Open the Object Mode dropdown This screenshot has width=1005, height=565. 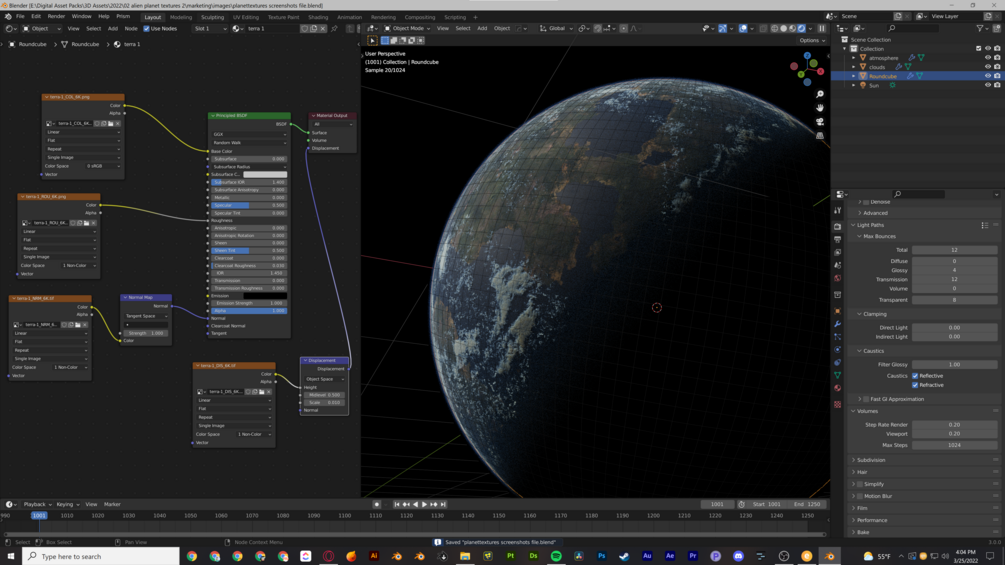coord(408,29)
